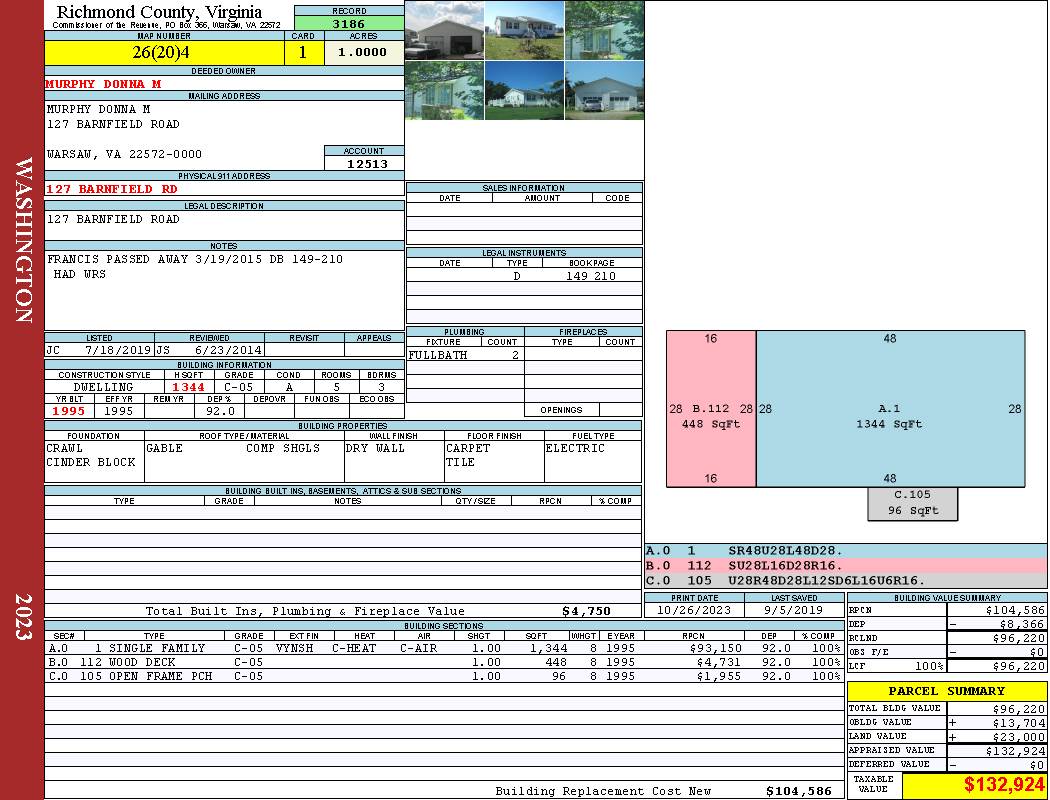Select the blue A.1 1344 SqFt sketch area
This screenshot has width=1050, height=800.
coord(891,408)
